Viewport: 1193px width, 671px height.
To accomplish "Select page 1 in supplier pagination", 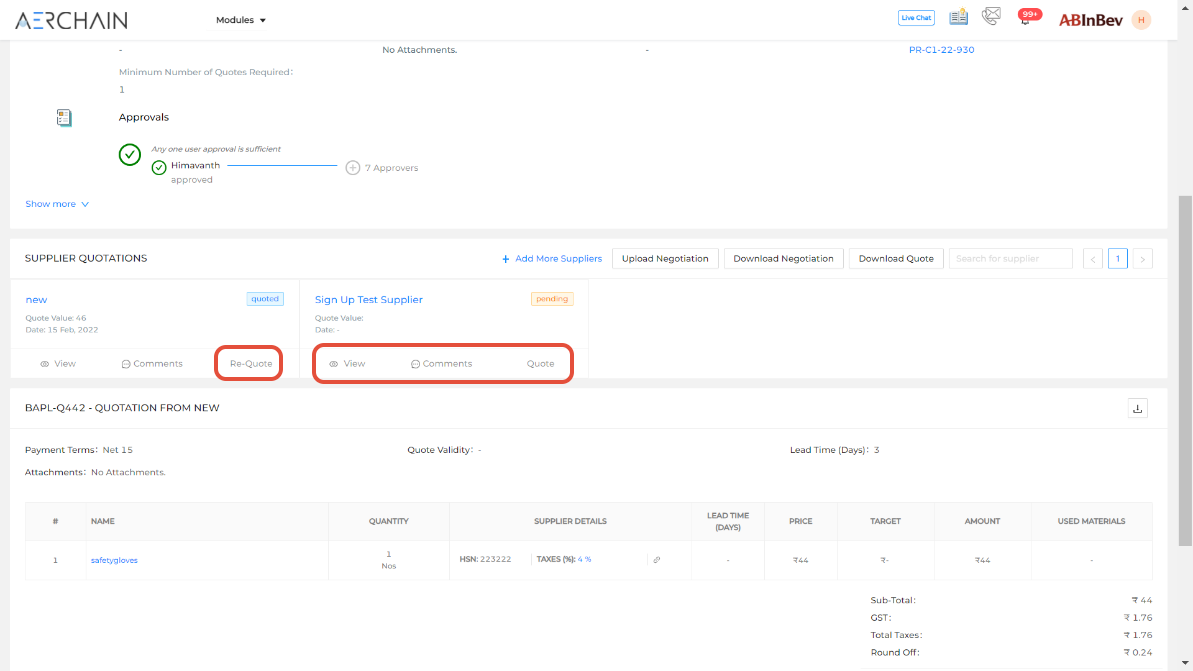I will point(1118,259).
